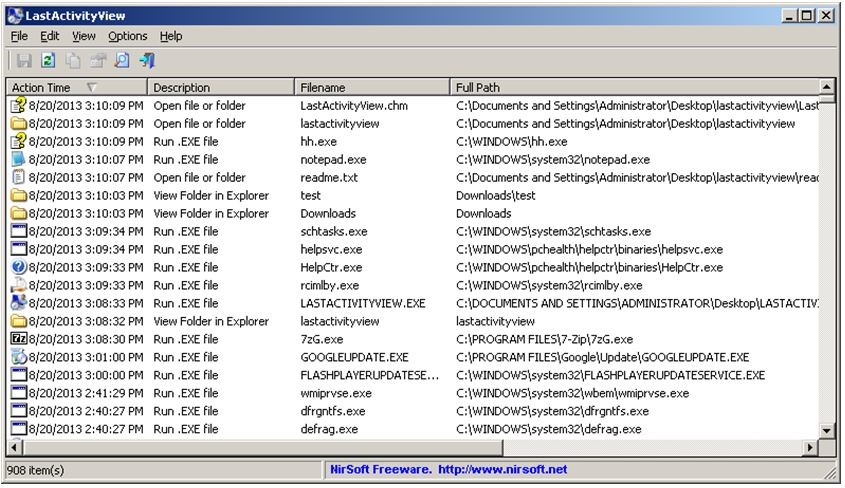The image size is (845, 488).
Task: Click the Refresh toolbar icon
Action: (49, 60)
